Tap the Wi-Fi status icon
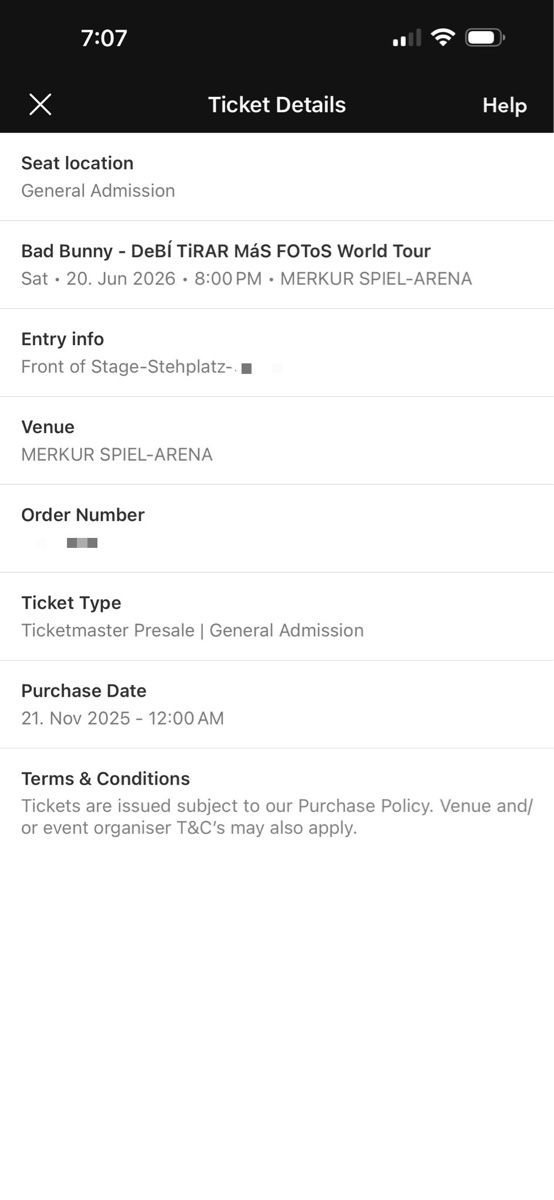 442,38
